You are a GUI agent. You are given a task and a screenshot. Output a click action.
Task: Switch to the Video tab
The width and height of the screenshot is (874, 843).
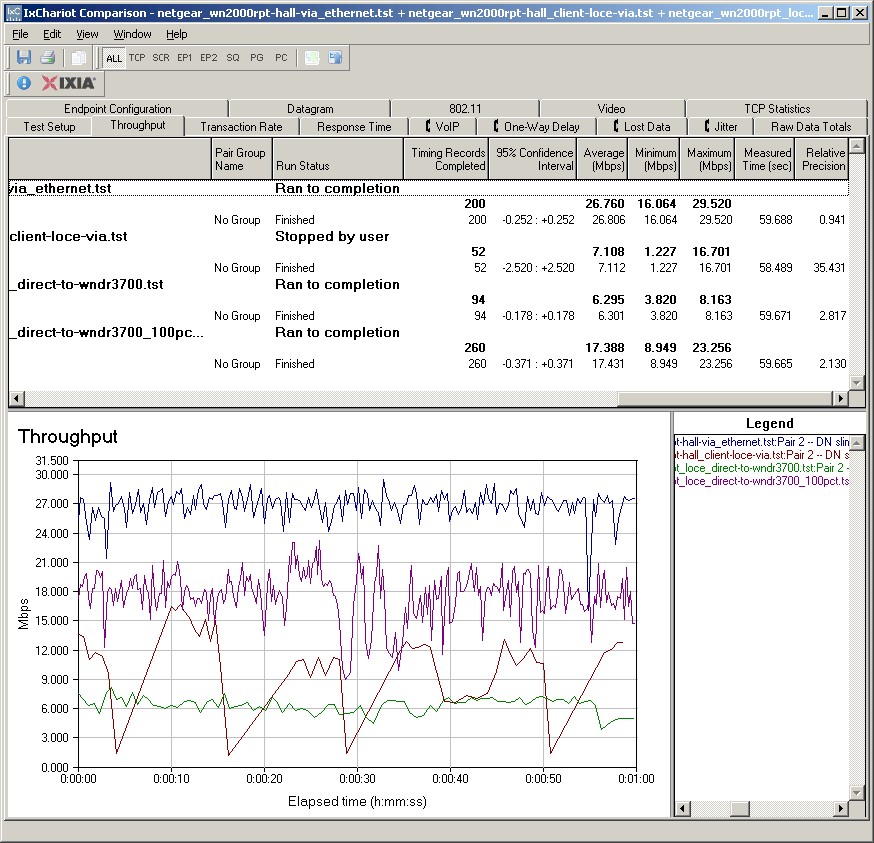coord(611,109)
